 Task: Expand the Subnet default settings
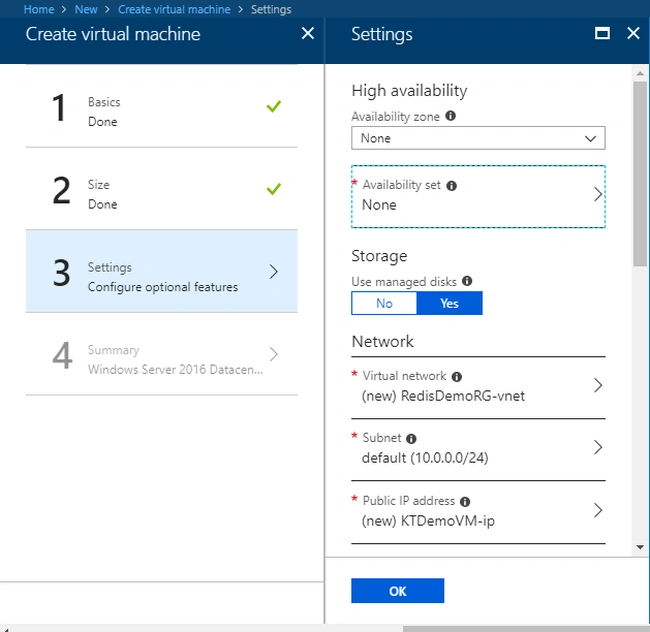point(478,449)
